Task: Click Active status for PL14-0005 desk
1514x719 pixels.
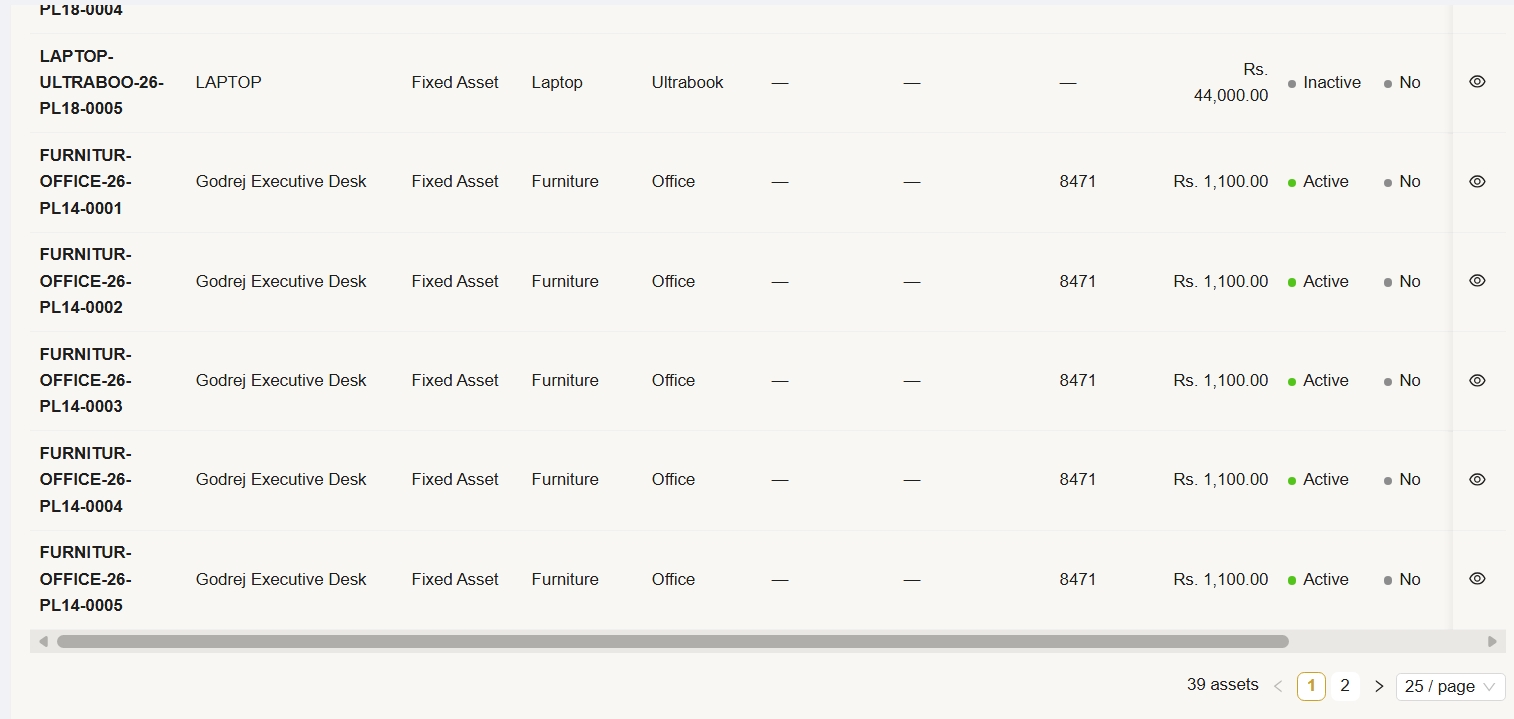Action: [1325, 579]
